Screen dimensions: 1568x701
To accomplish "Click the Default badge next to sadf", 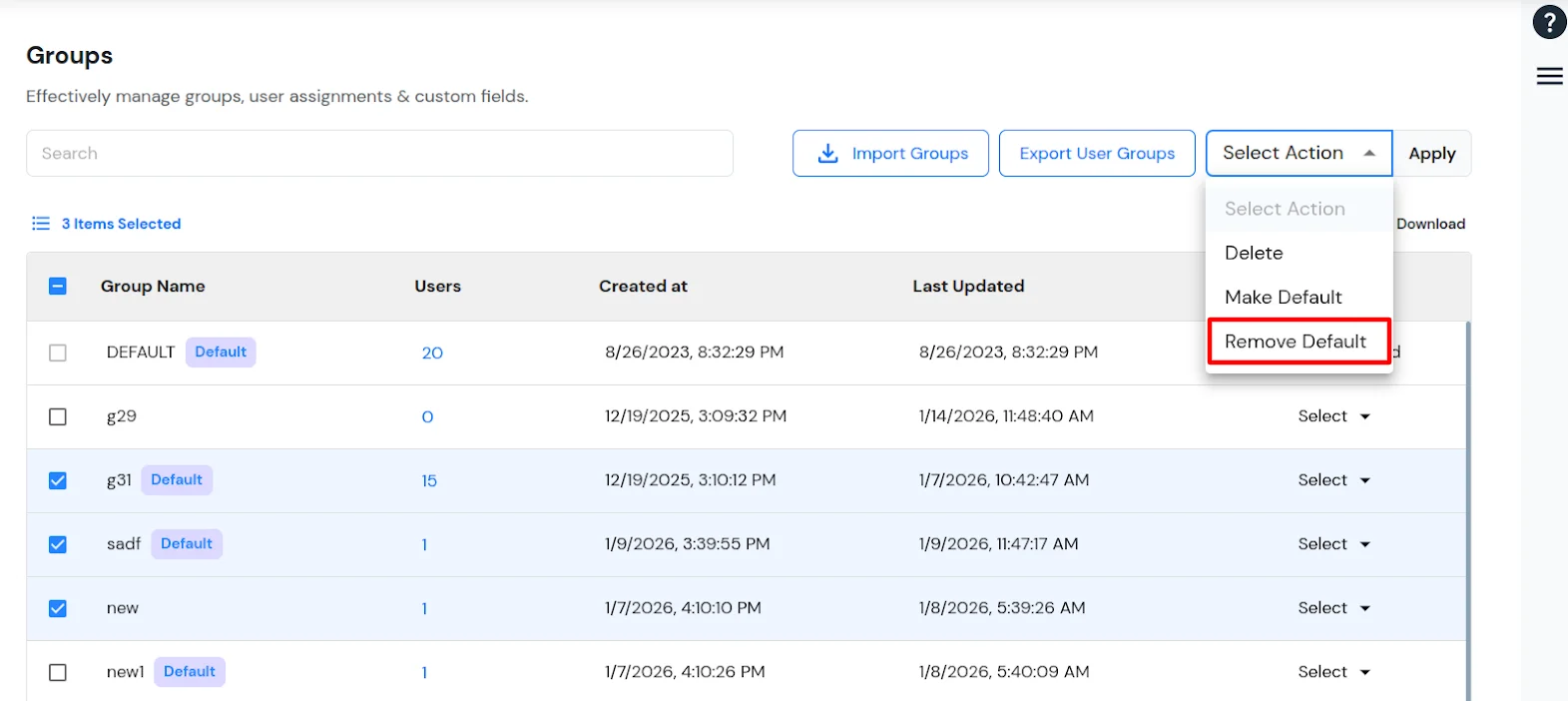I will pyautogui.click(x=187, y=544).
